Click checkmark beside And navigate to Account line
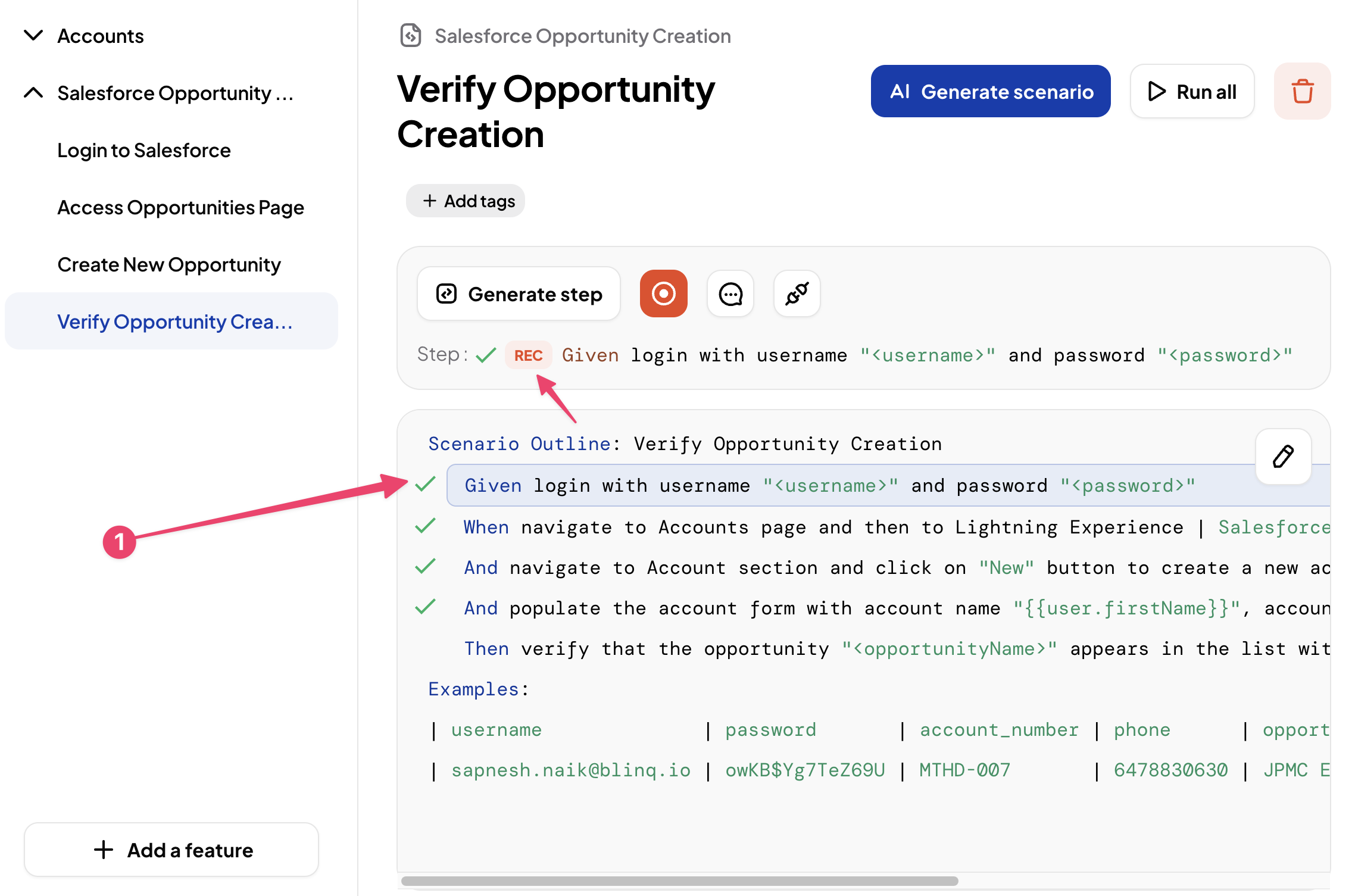This screenshot has width=1355, height=896. pos(425,566)
